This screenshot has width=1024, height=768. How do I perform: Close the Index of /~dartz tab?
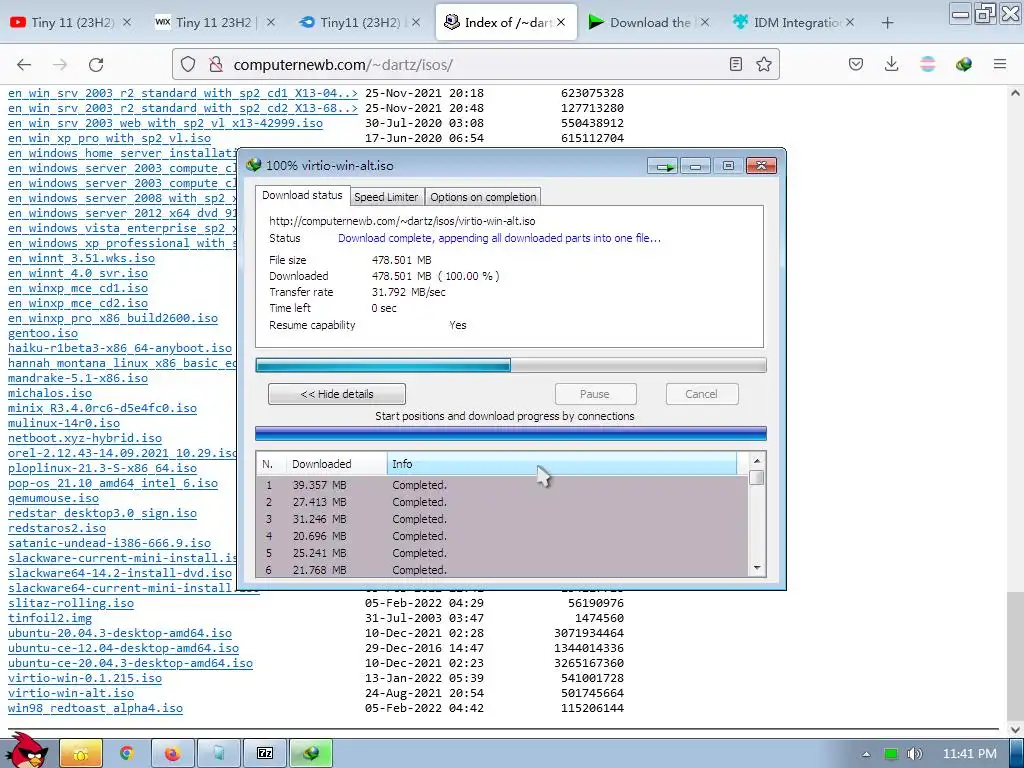pyautogui.click(x=561, y=22)
